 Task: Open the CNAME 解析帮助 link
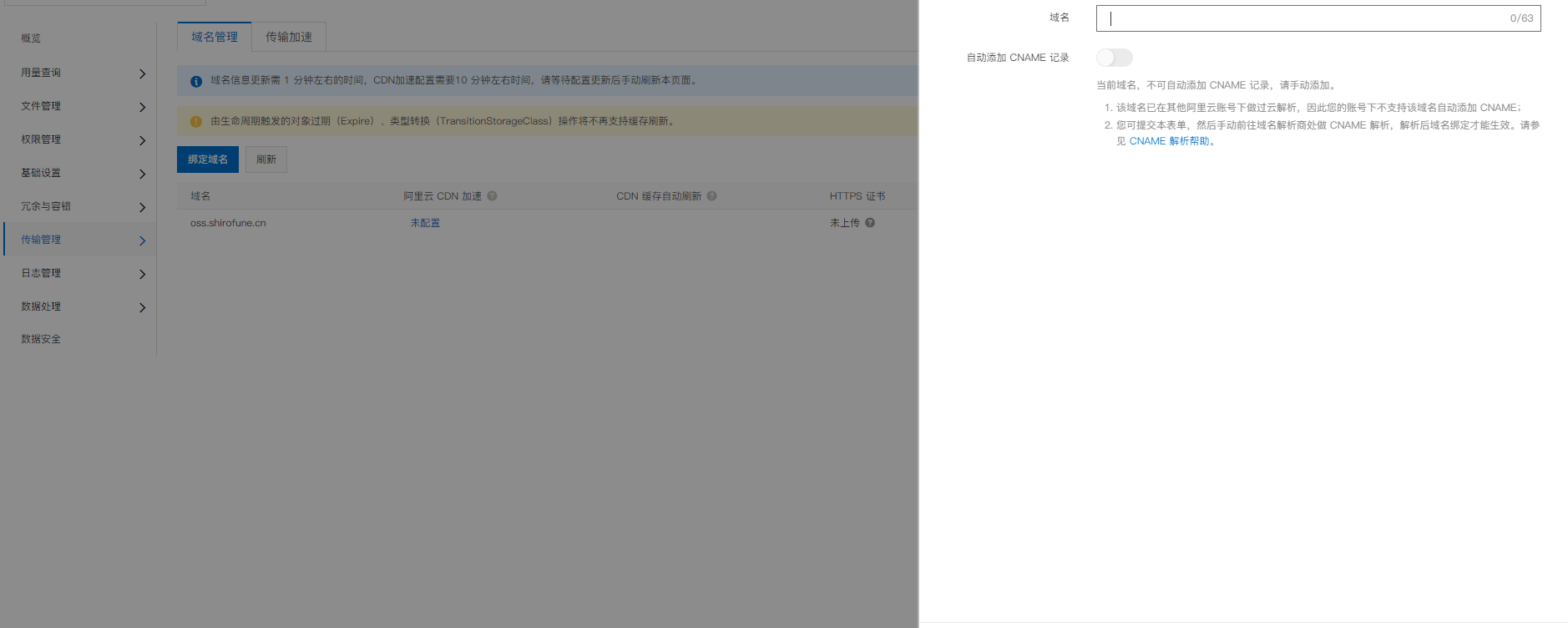(1169, 141)
